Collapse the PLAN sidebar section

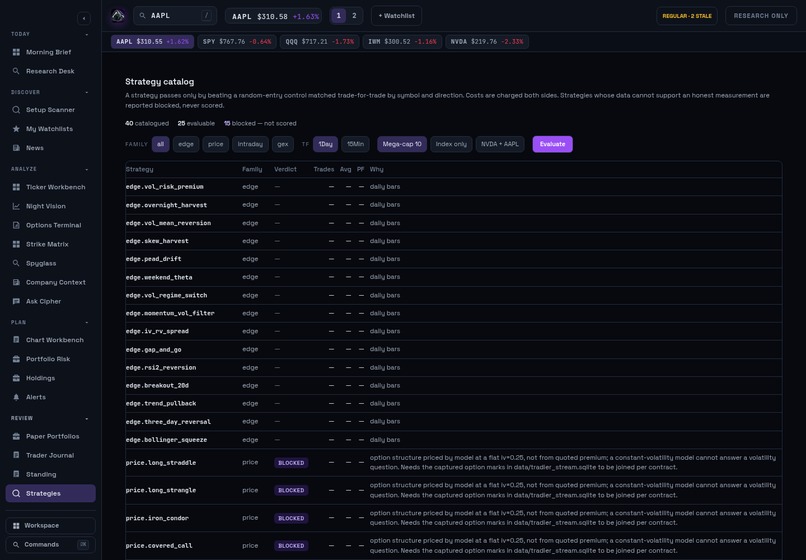[x=86, y=322]
